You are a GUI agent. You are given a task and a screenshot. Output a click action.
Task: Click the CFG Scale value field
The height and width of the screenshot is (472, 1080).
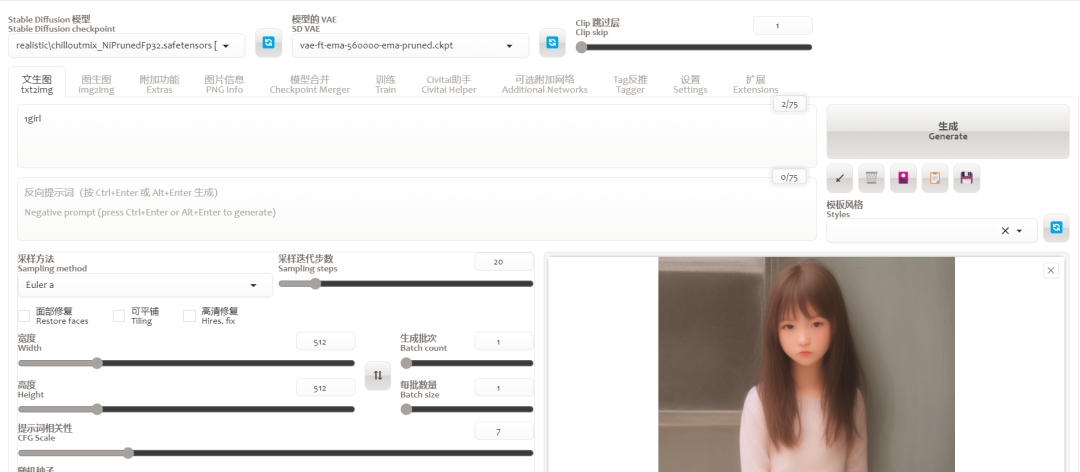(504, 431)
